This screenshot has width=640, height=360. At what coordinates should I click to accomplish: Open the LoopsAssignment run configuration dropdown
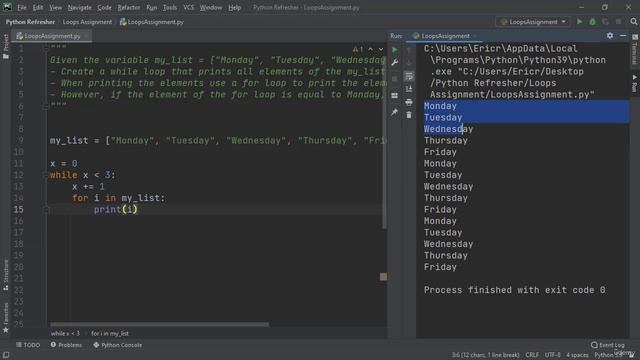(533, 22)
